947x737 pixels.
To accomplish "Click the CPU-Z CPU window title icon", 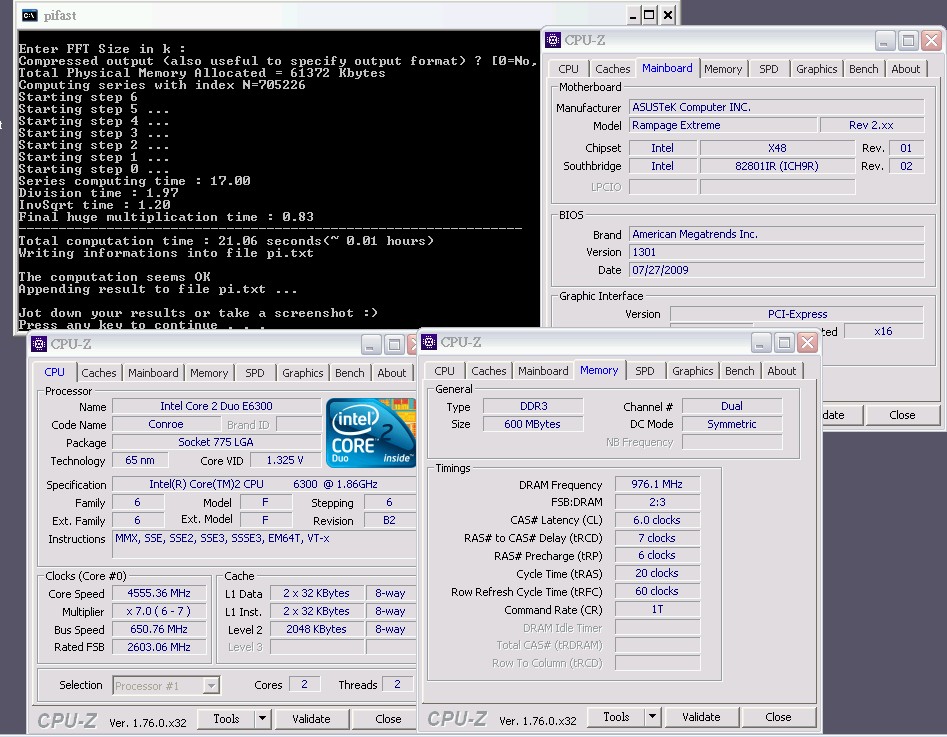I will (39, 344).
